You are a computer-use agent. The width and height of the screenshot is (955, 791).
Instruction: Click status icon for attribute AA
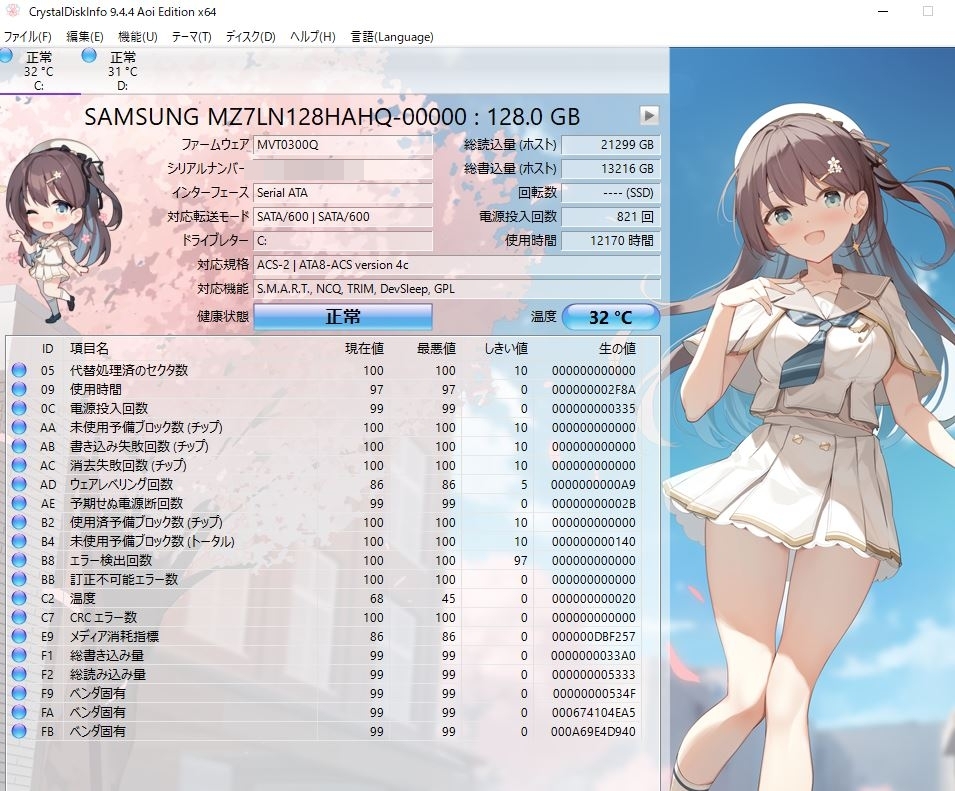pos(19,427)
